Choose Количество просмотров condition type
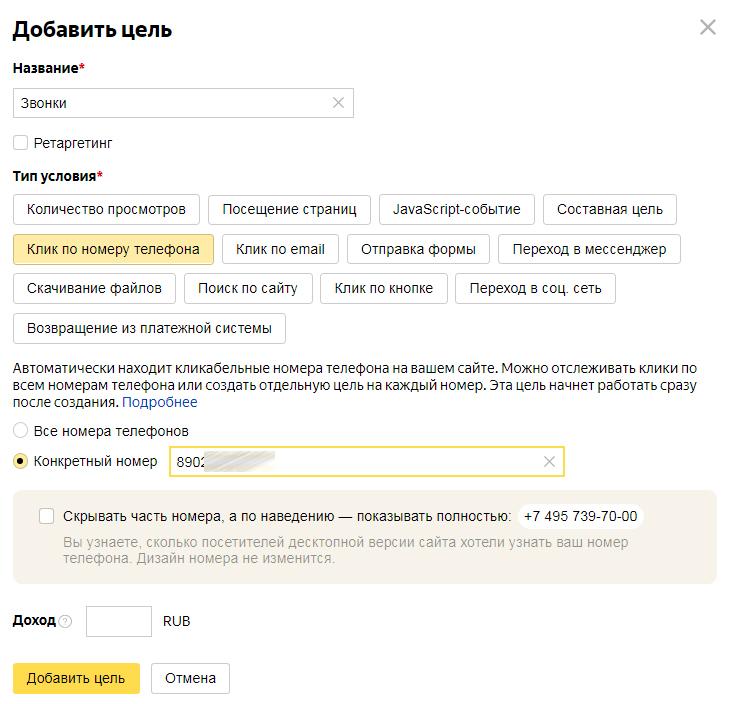 106,209
